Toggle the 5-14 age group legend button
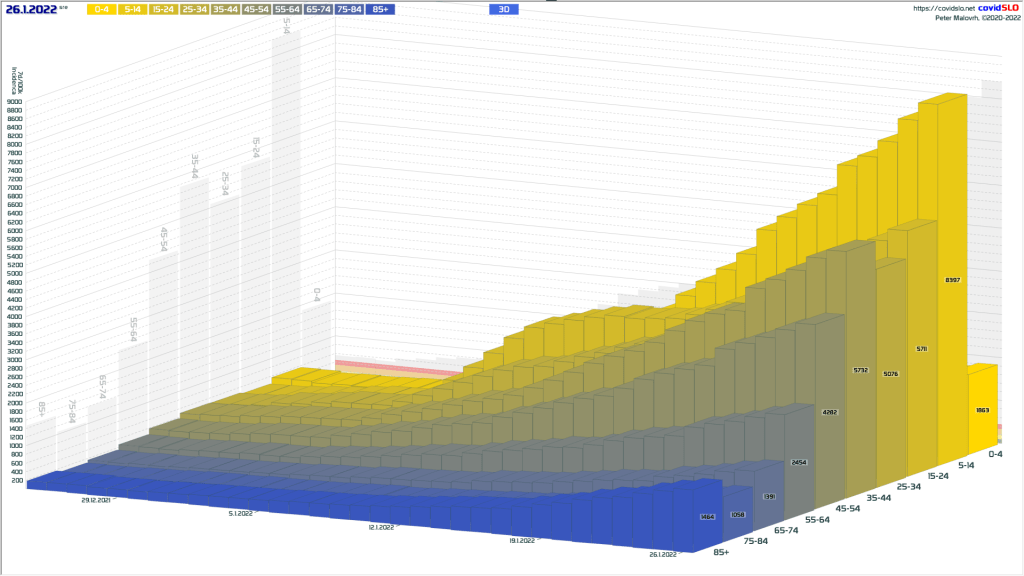The image size is (1024, 576). (132, 9)
